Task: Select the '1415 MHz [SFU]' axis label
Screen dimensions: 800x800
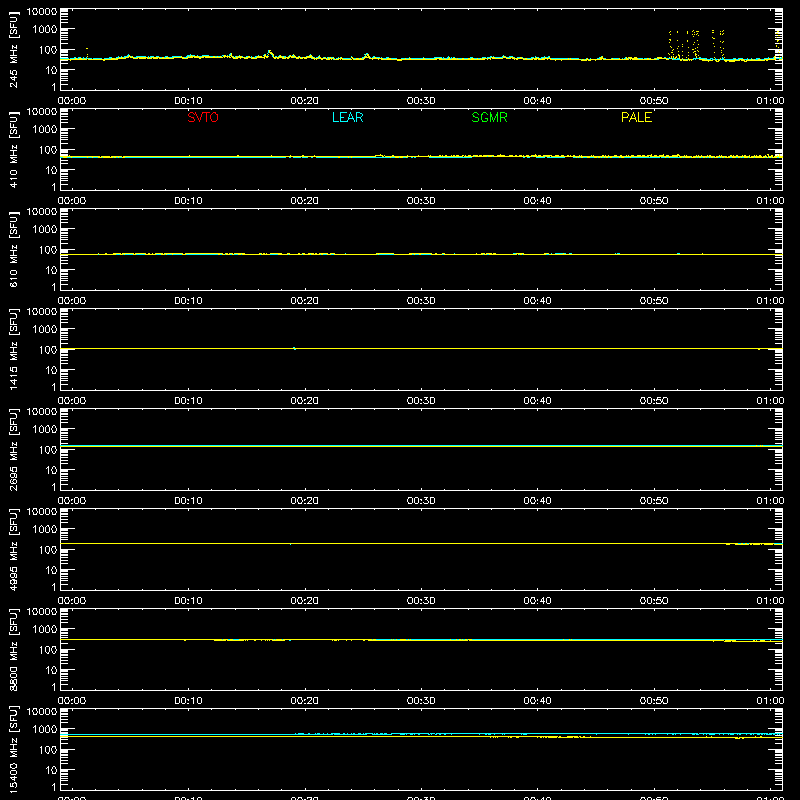Action: coord(14,349)
